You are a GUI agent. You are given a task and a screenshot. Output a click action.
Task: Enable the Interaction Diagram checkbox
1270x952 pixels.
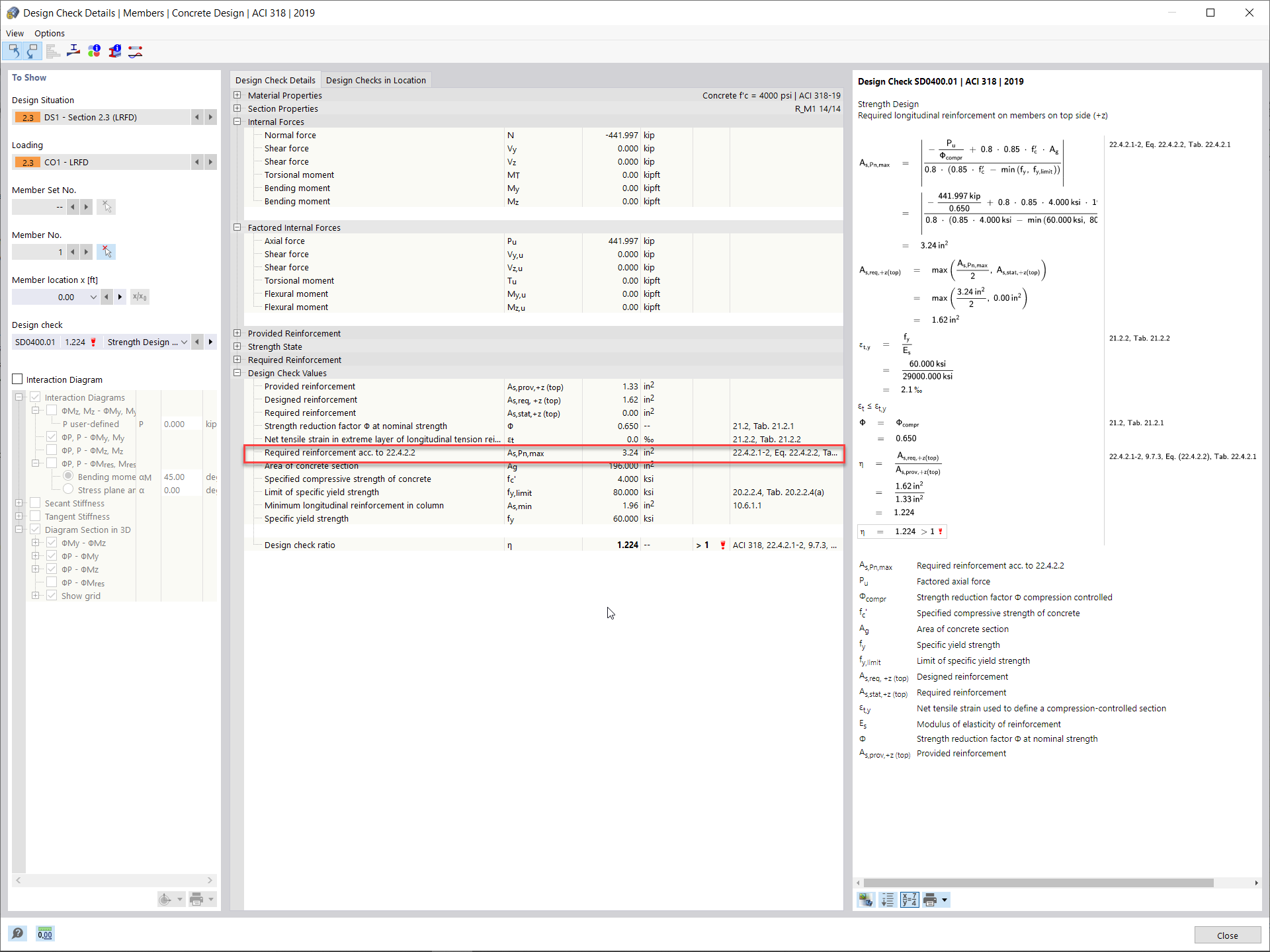tap(18, 379)
